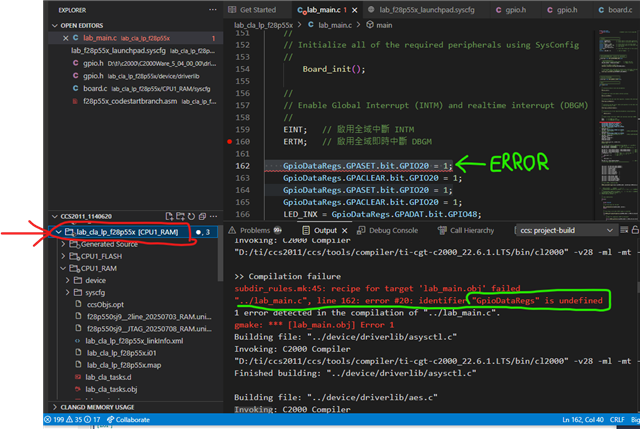Open Explorer panel more actions menu
Image resolution: width=640 pixels, height=429 pixels.
tap(213, 10)
